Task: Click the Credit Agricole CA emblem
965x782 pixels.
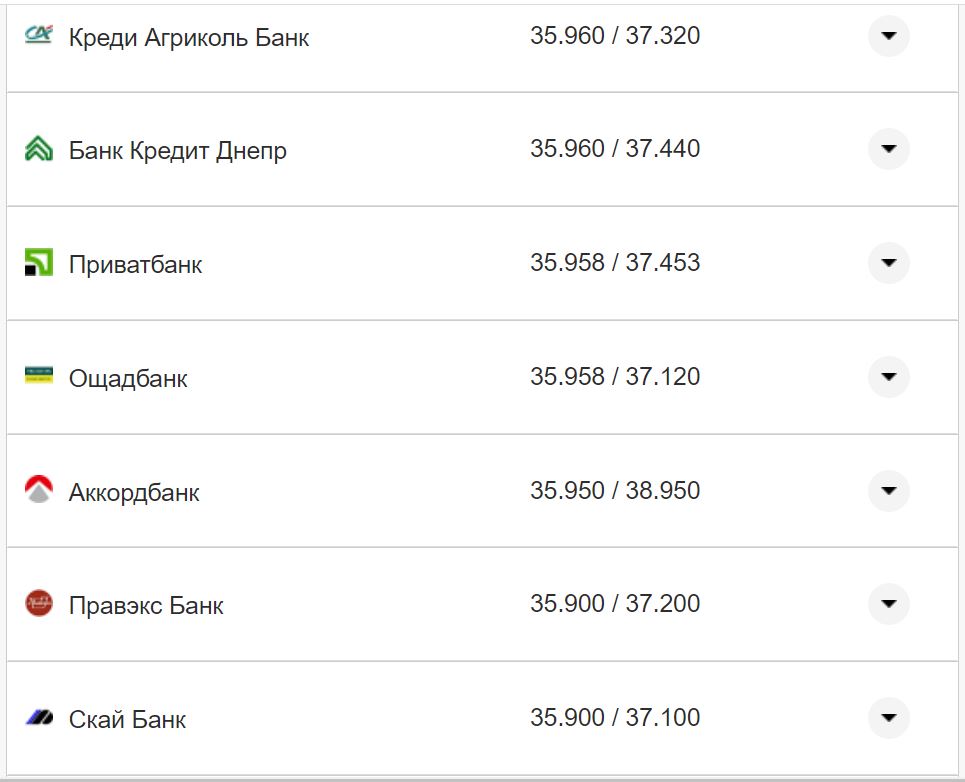Action: coord(37,36)
